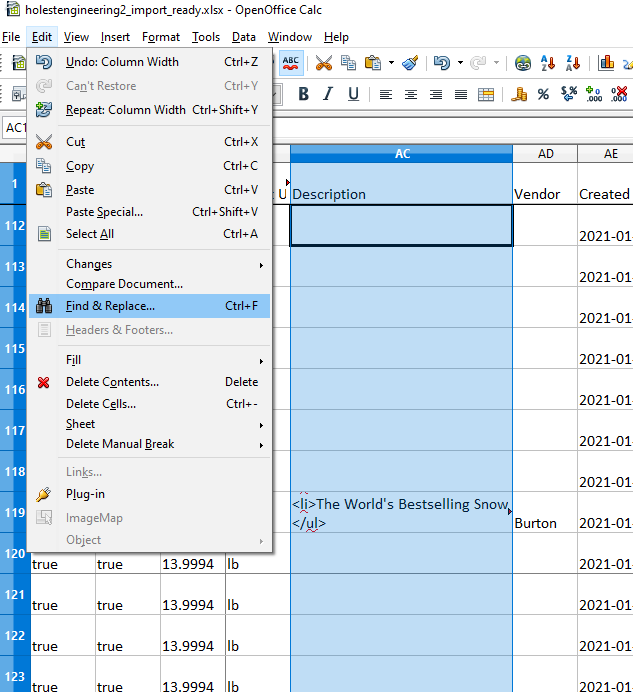Click row header 120
The image size is (633, 692).
point(14,553)
